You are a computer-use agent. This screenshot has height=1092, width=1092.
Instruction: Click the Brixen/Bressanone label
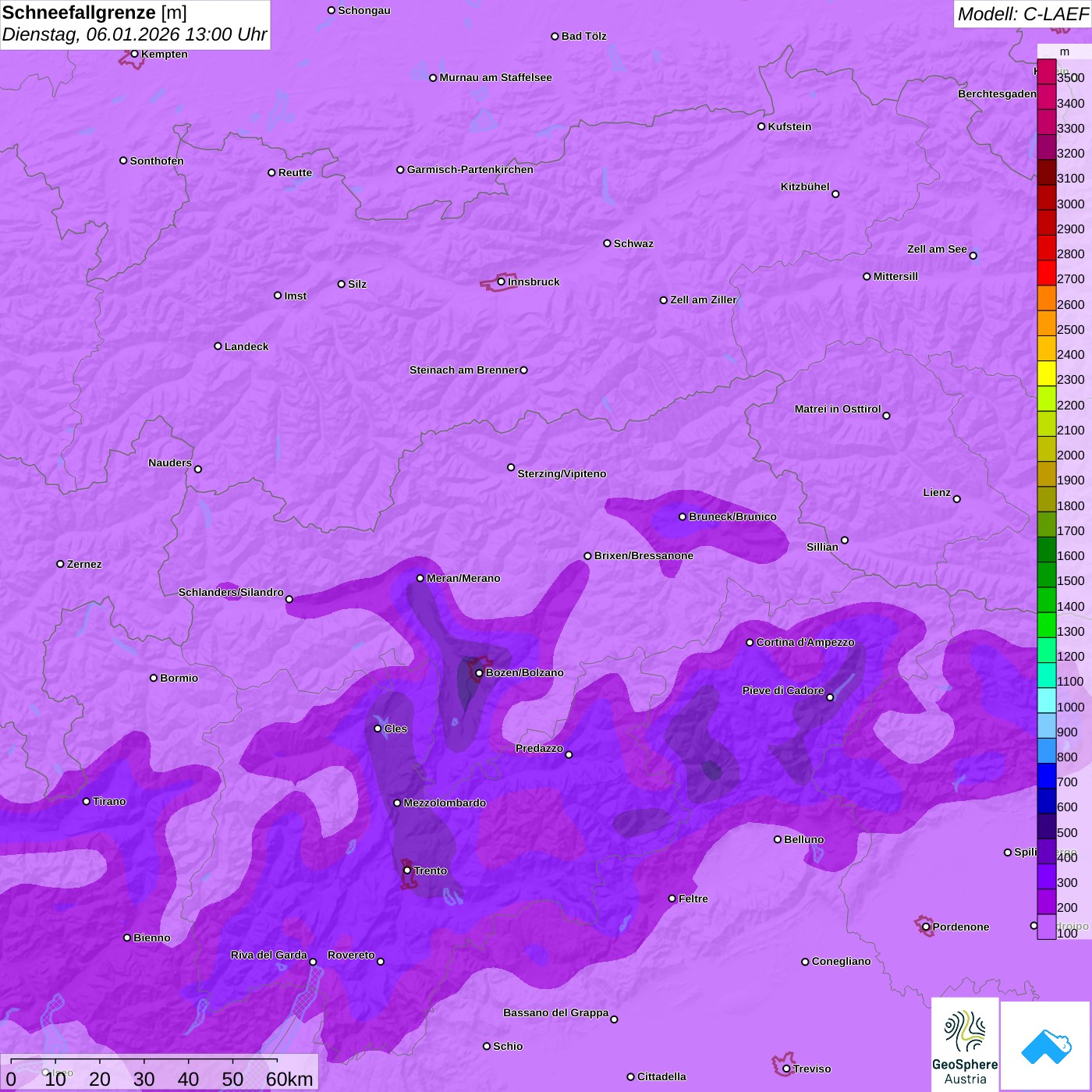[x=643, y=555]
